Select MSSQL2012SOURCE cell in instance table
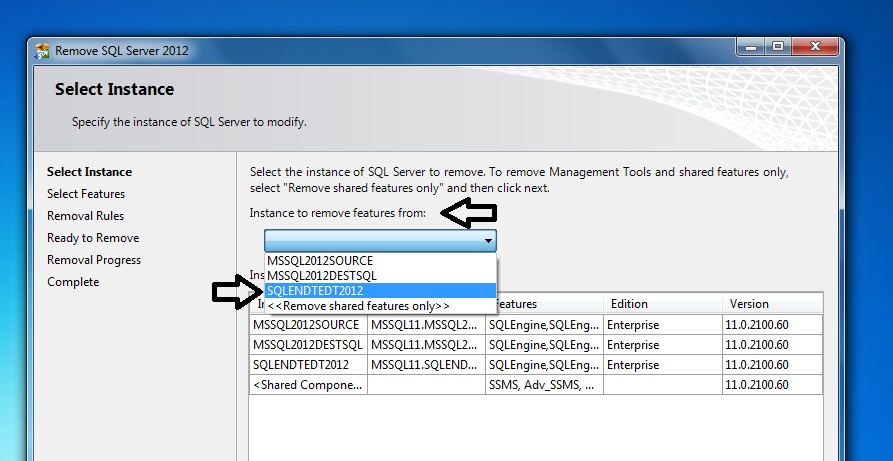Screen dimensions: 893x461 pyautogui.click(x=309, y=325)
